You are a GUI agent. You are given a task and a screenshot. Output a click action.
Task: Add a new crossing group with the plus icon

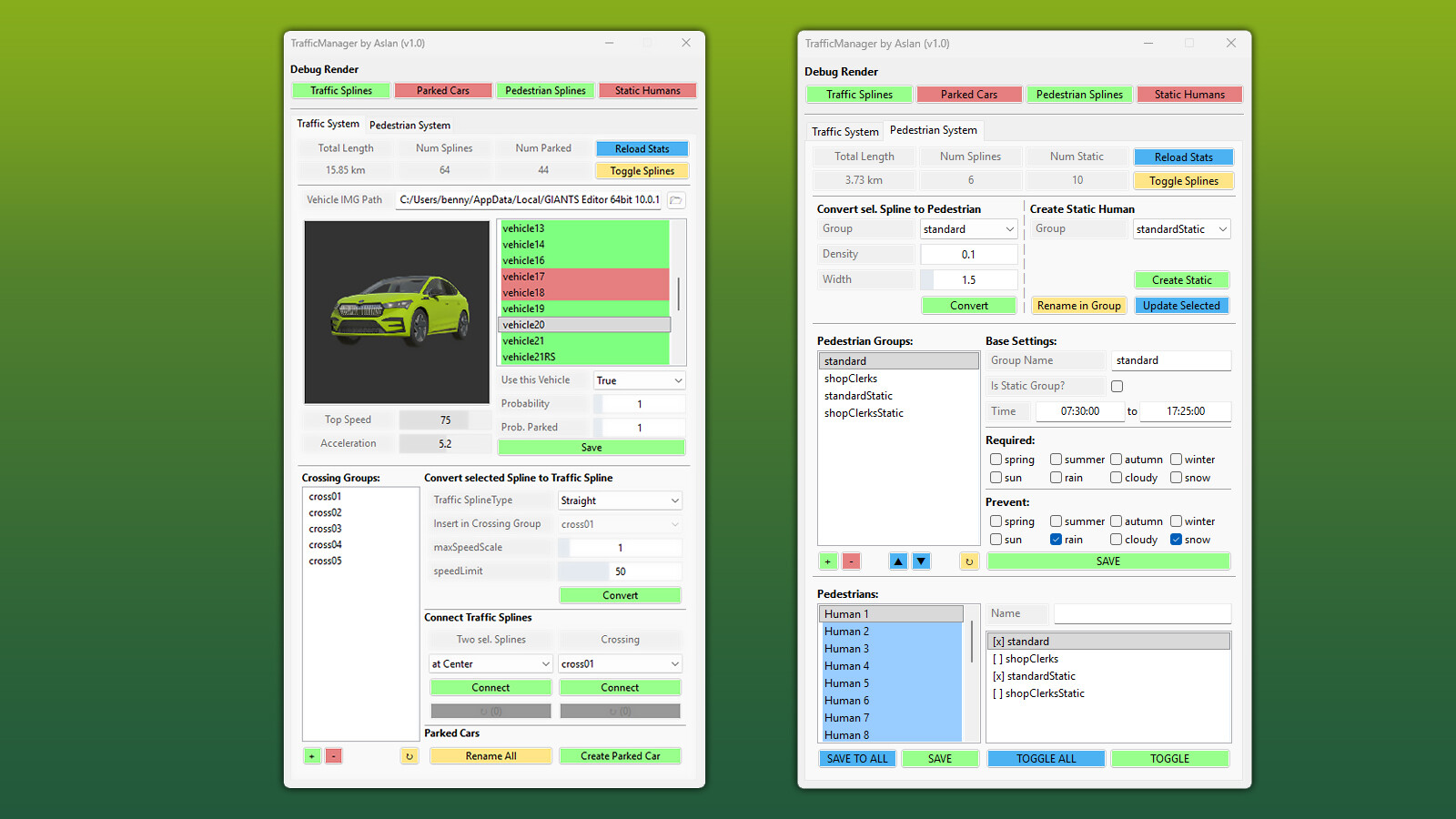(312, 755)
